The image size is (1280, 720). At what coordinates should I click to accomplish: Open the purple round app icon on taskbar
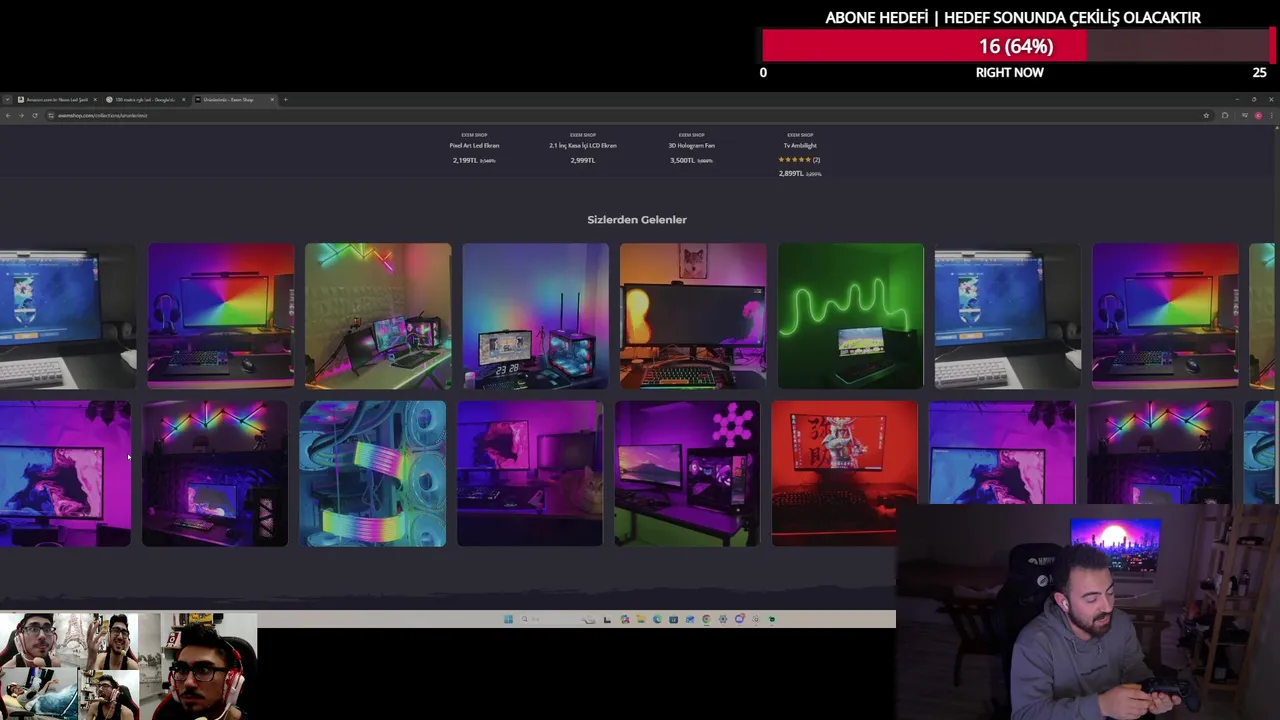point(740,619)
